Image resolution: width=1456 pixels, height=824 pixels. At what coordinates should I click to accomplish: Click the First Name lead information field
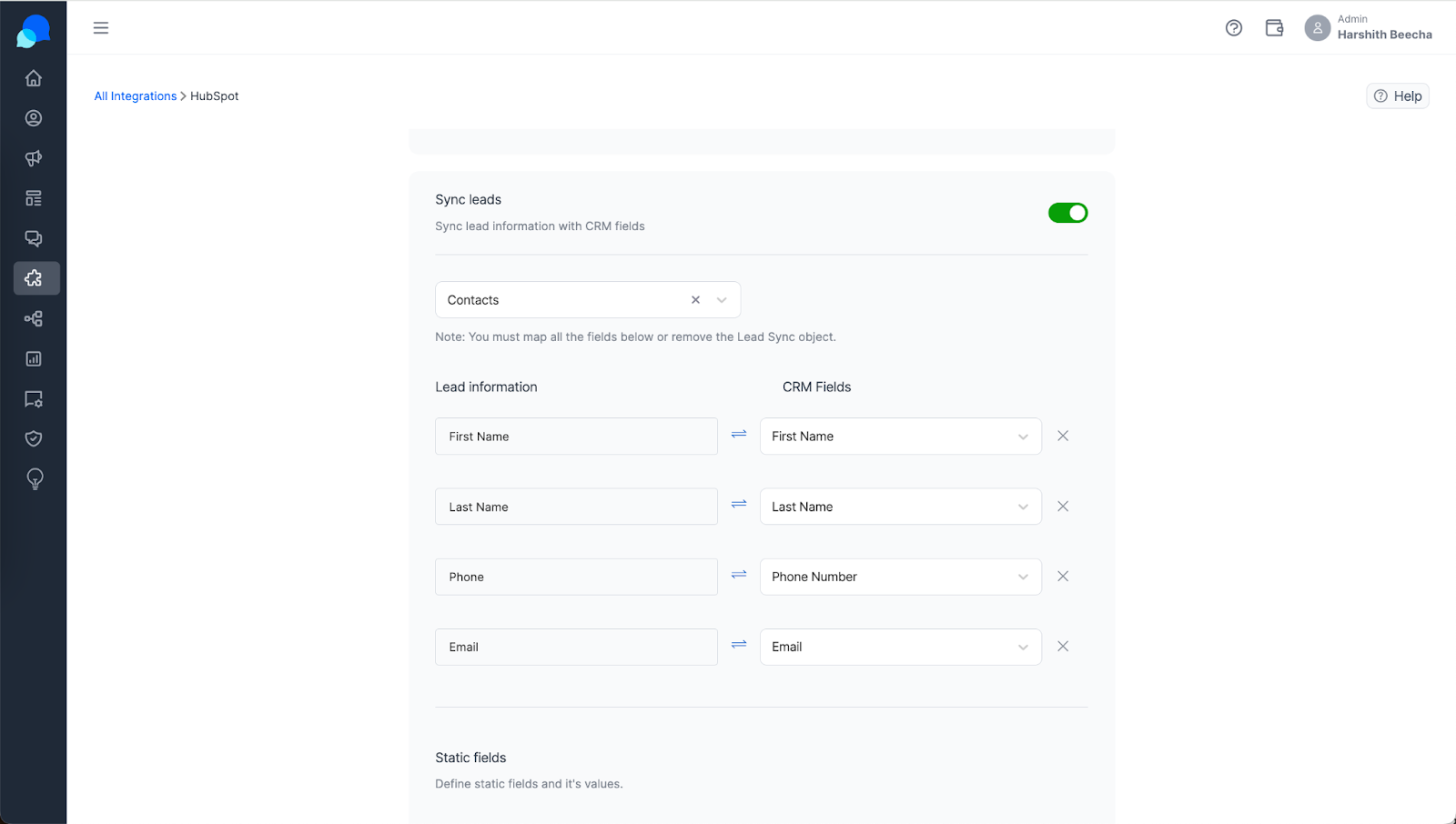pyautogui.click(x=576, y=437)
